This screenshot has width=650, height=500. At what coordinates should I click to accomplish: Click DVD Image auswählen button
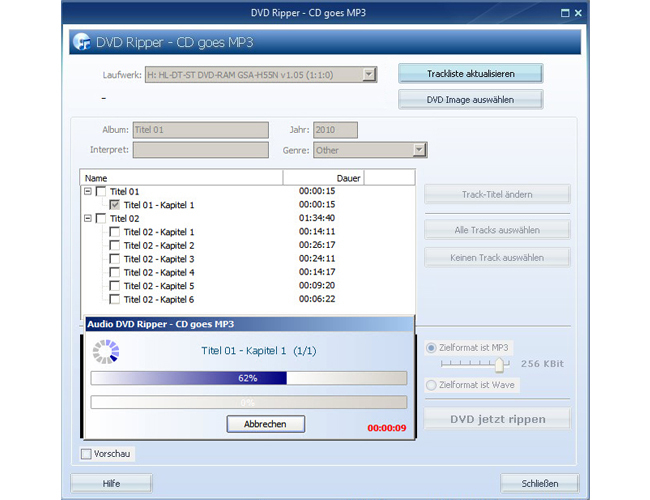click(x=471, y=100)
